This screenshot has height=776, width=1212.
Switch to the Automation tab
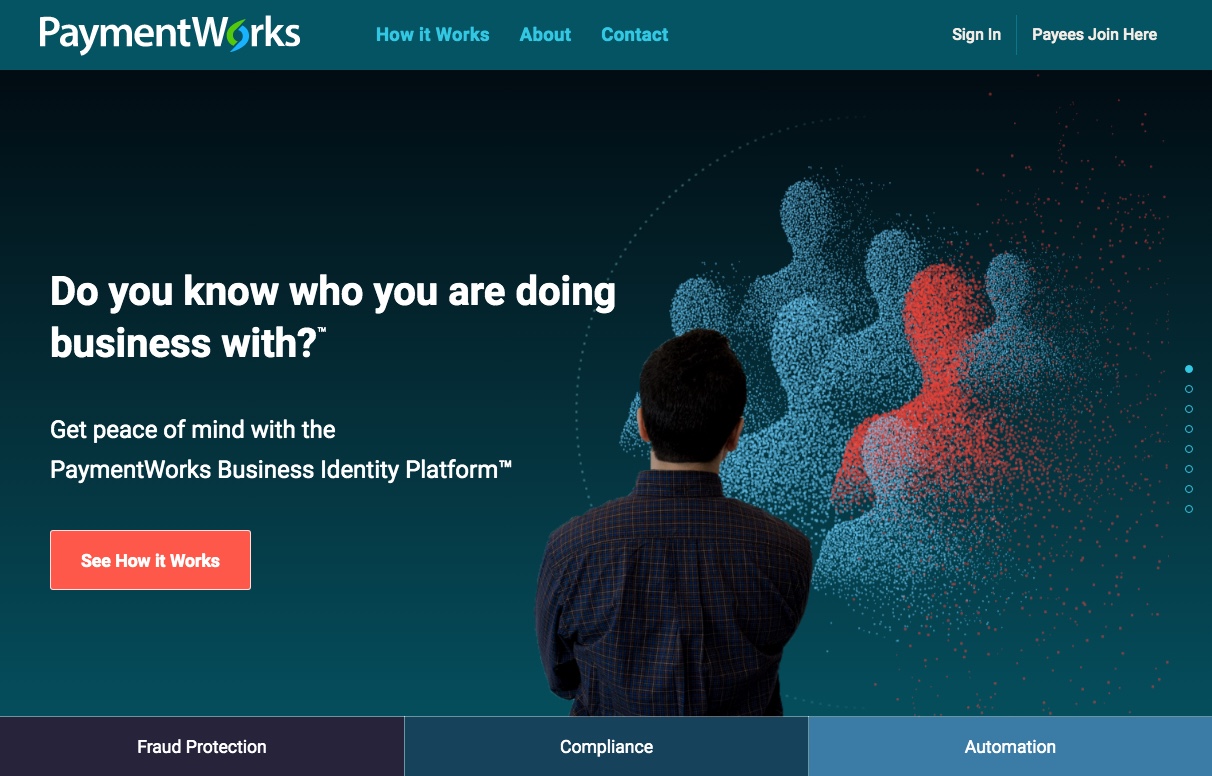1010,746
